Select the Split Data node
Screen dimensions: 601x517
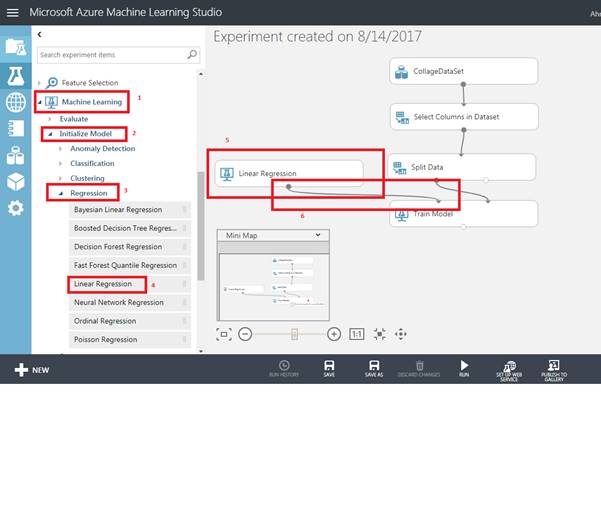coord(461,167)
